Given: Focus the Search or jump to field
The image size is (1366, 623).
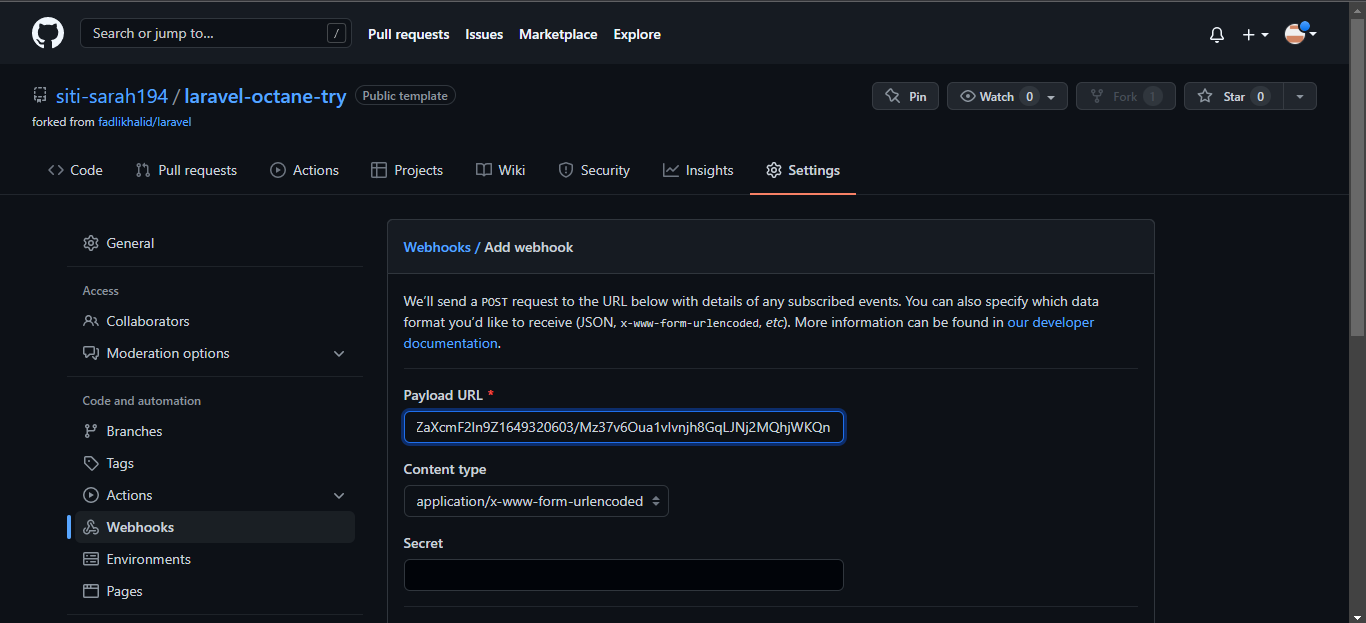Looking at the screenshot, I should tap(215, 34).
